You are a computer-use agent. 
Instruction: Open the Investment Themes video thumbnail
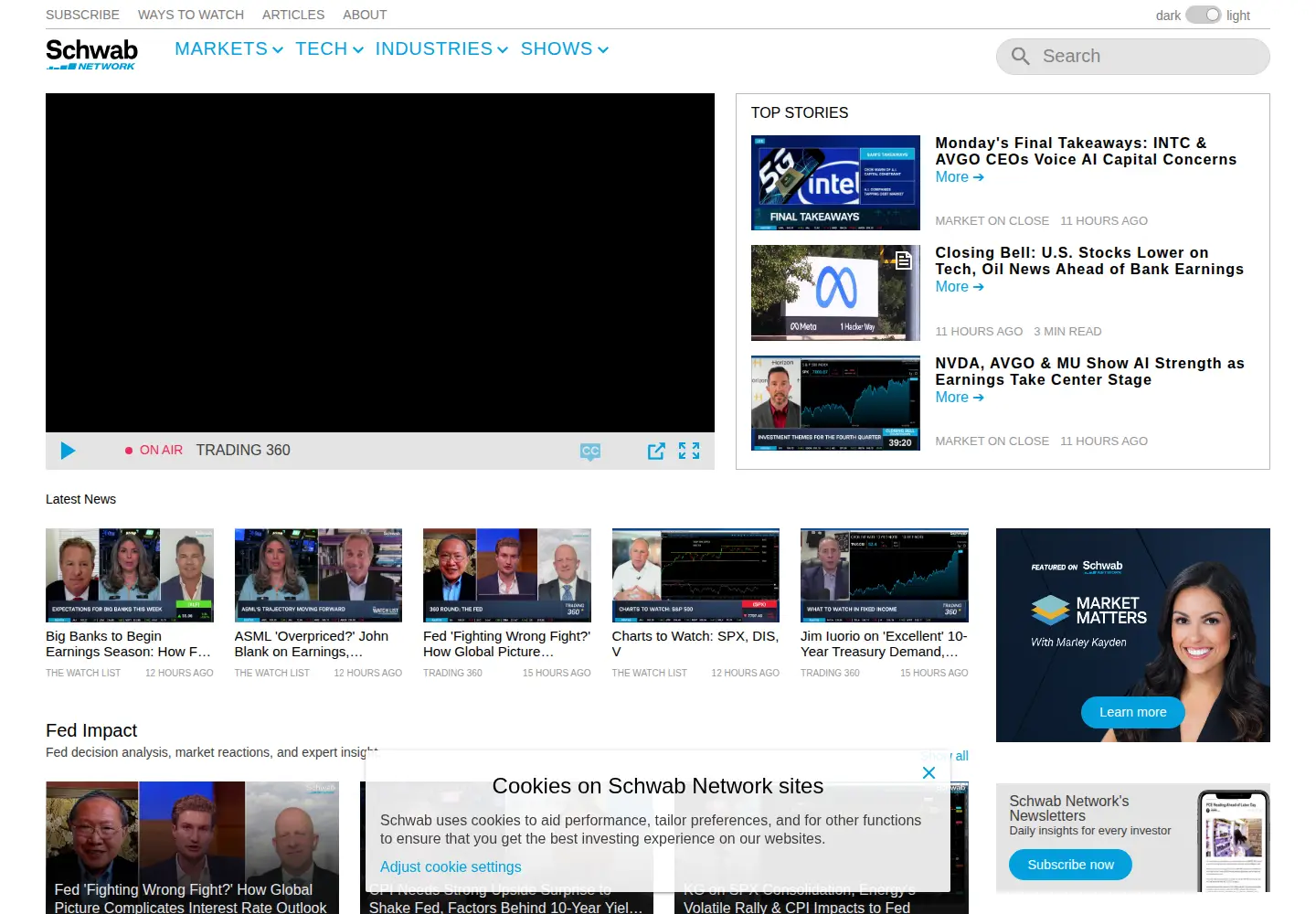click(835, 403)
